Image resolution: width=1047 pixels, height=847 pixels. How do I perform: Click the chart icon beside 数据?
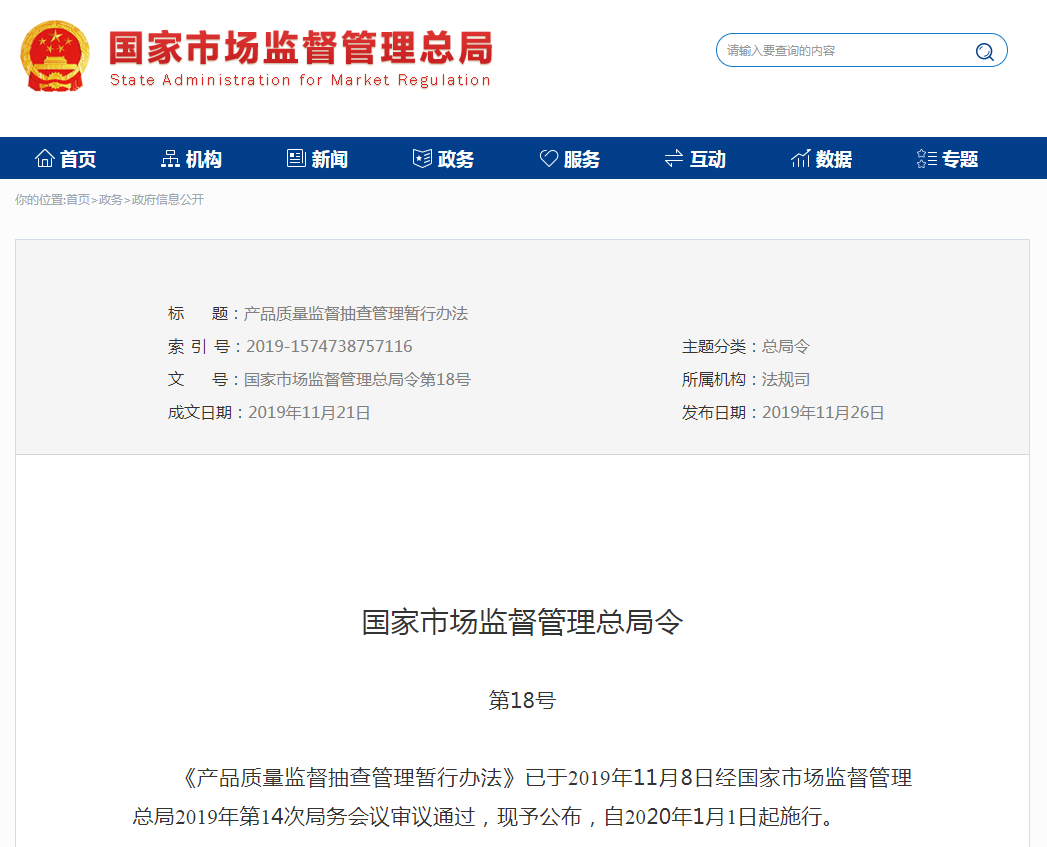[800, 158]
